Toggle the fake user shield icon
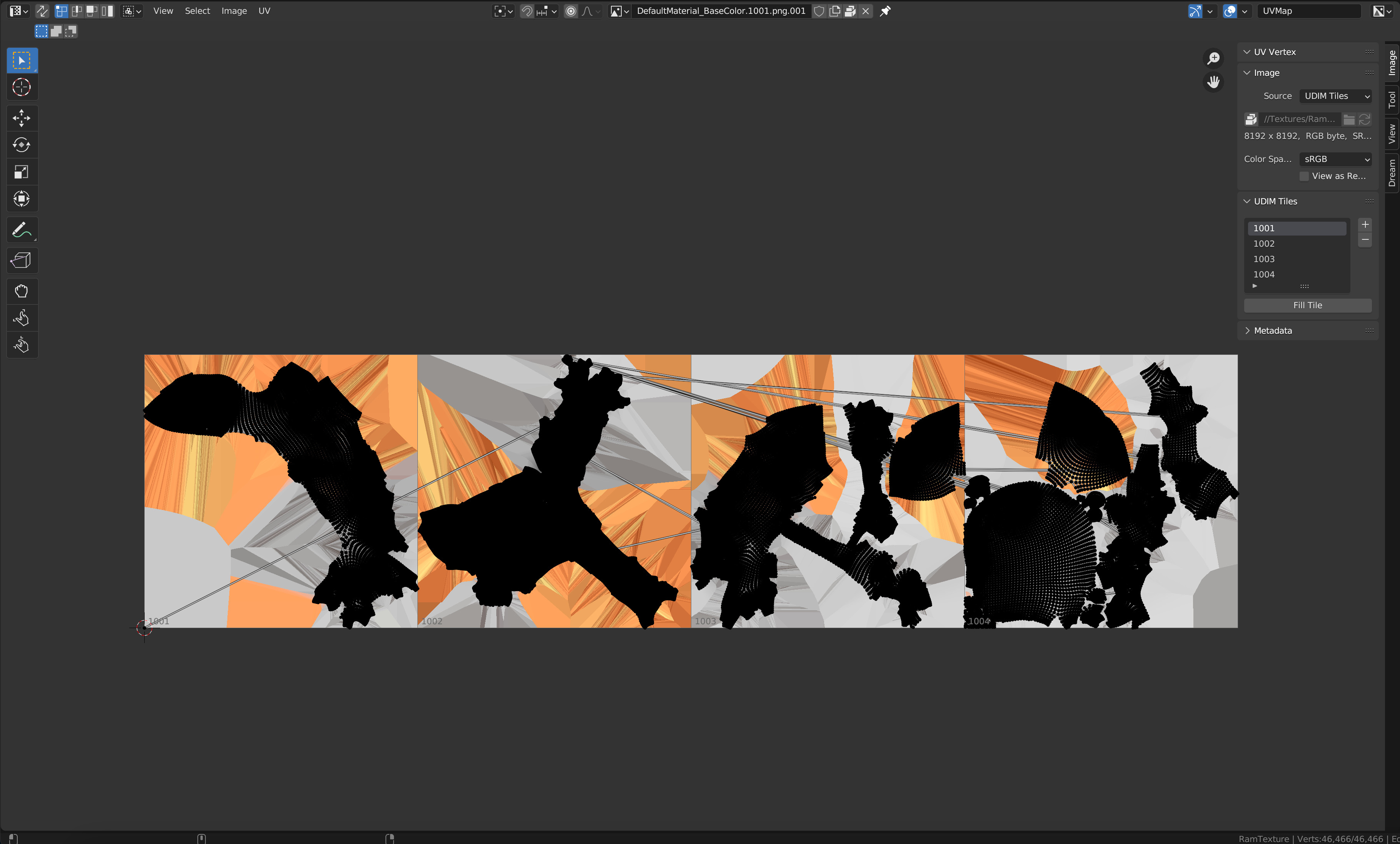Viewport: 1400px width, 844px height. coord(819,11)
